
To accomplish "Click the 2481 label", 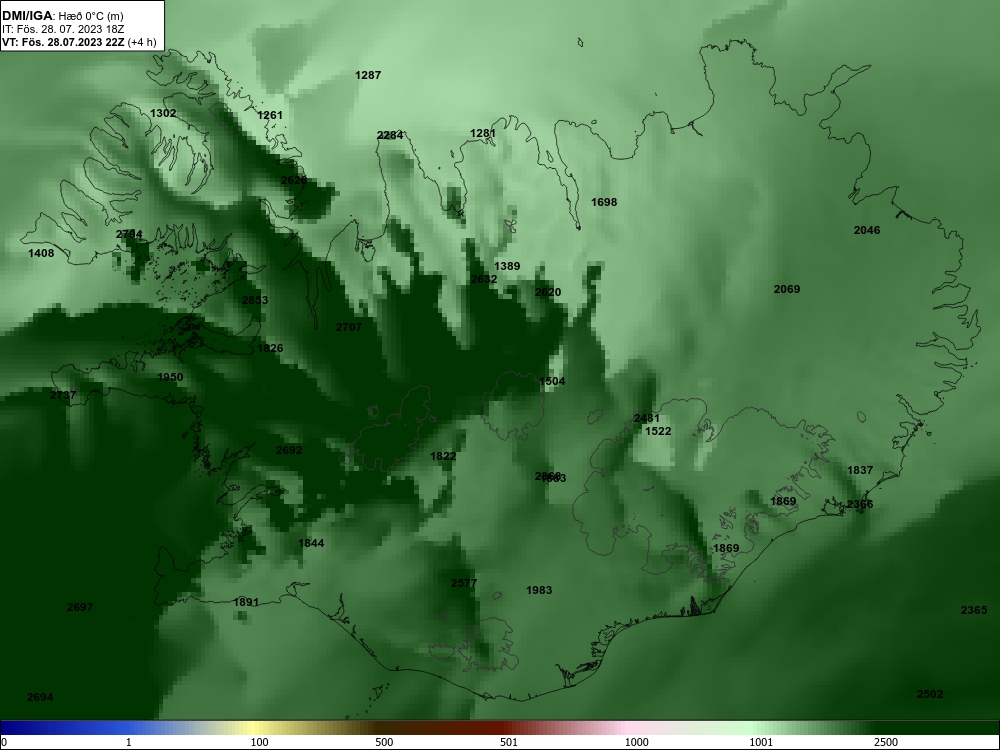I will pos(647,419).
